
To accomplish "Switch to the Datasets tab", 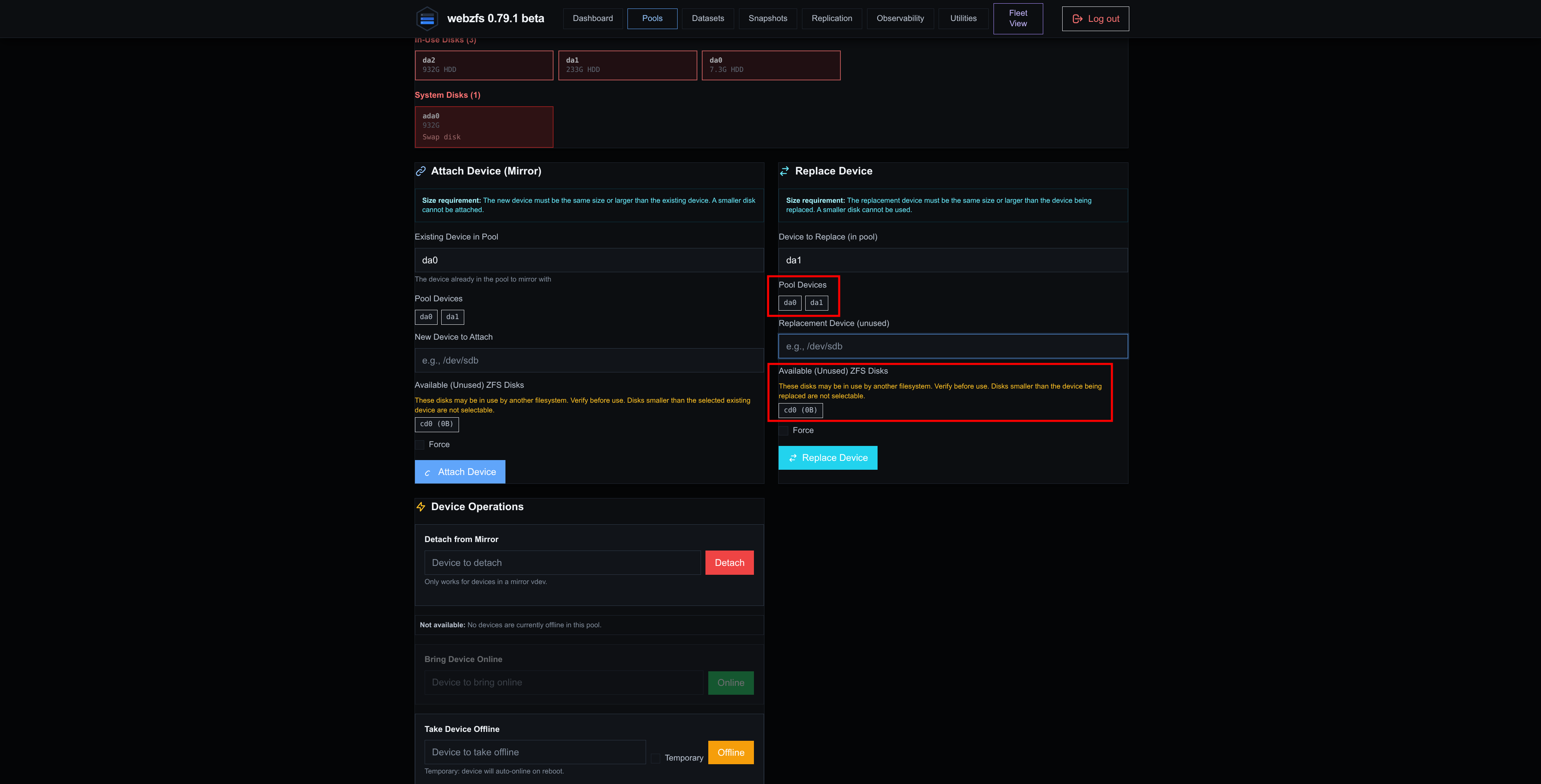I will point(708,19).
